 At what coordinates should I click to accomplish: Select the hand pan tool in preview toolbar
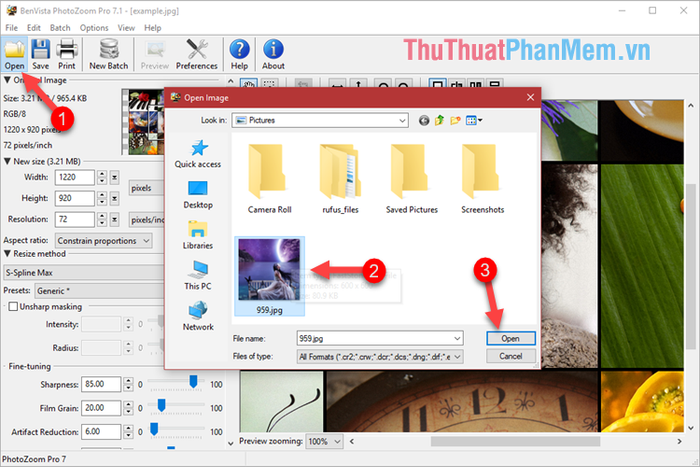click(249, 83)
